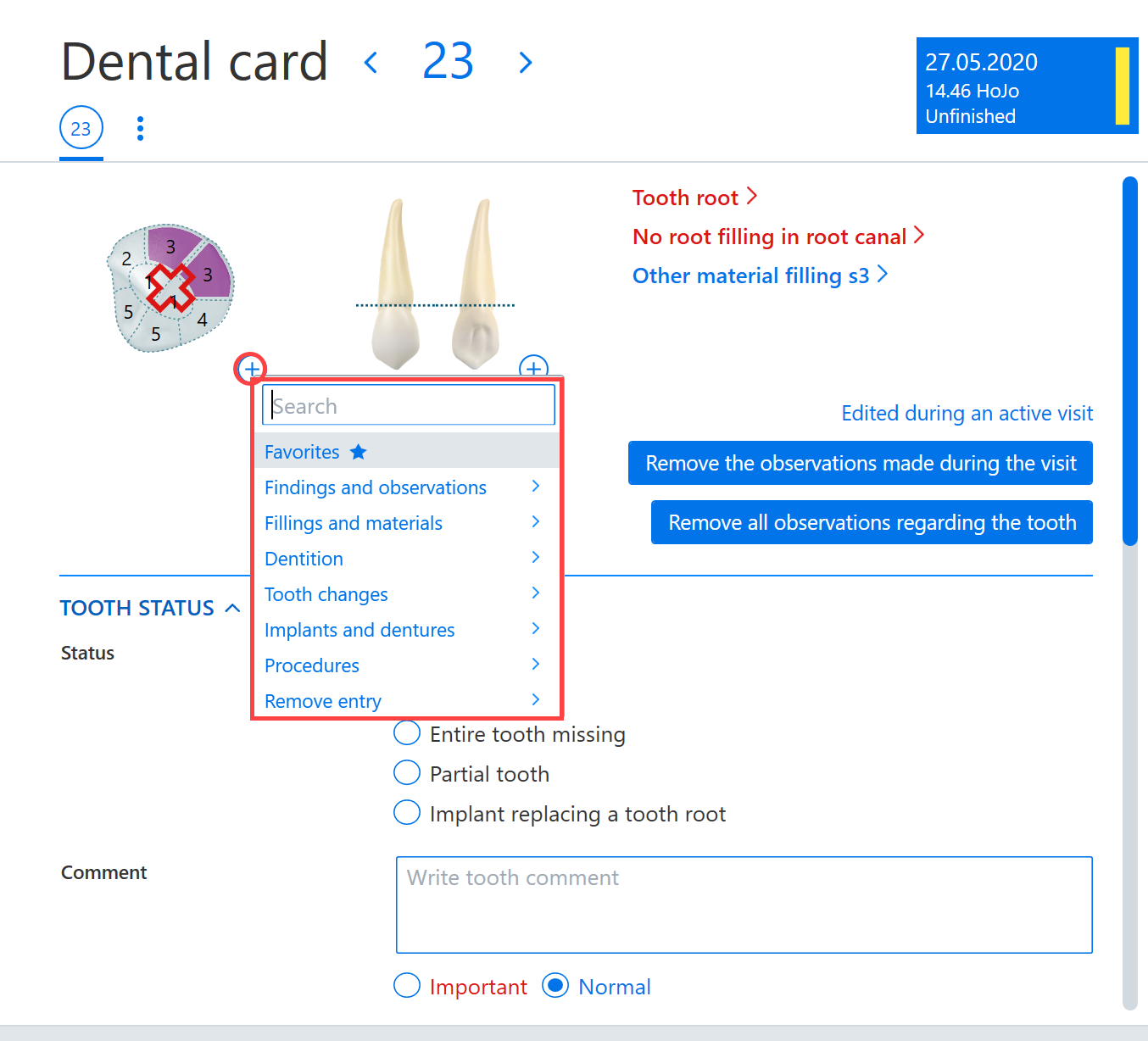
Task: Select the Partial tooth radio button
Action: (x=407, y=773)
